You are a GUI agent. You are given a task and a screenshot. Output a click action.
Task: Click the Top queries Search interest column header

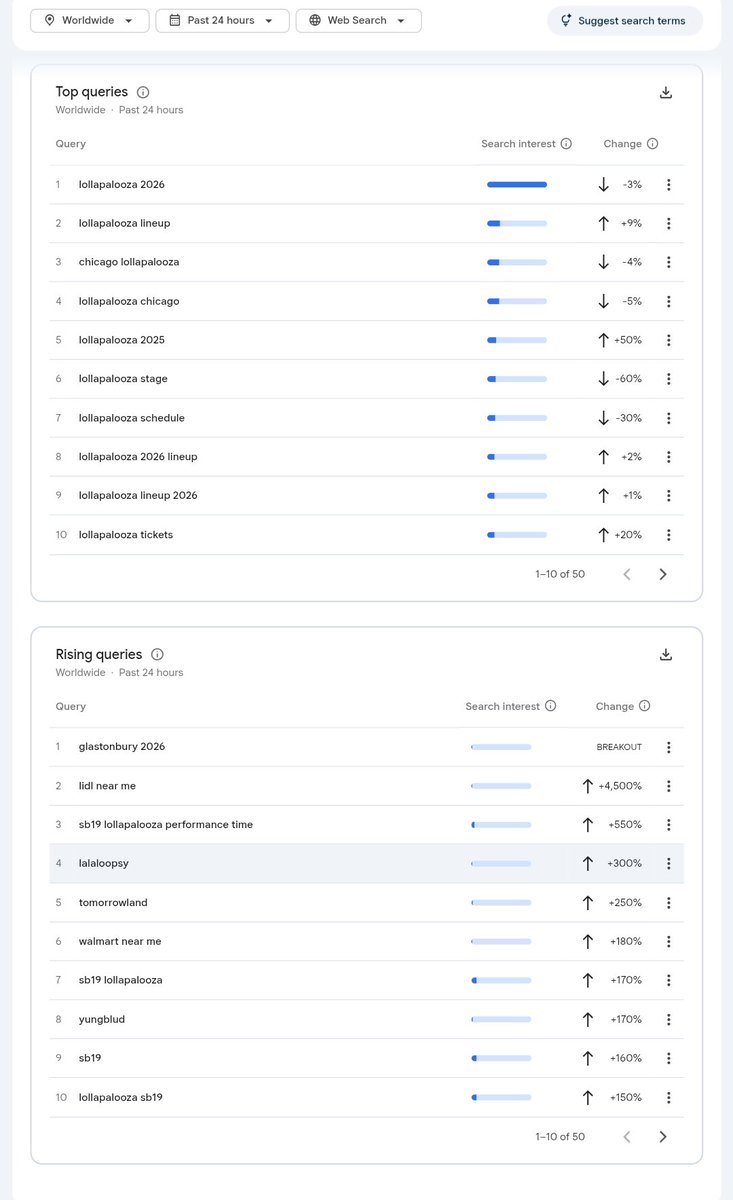(518, 144)
